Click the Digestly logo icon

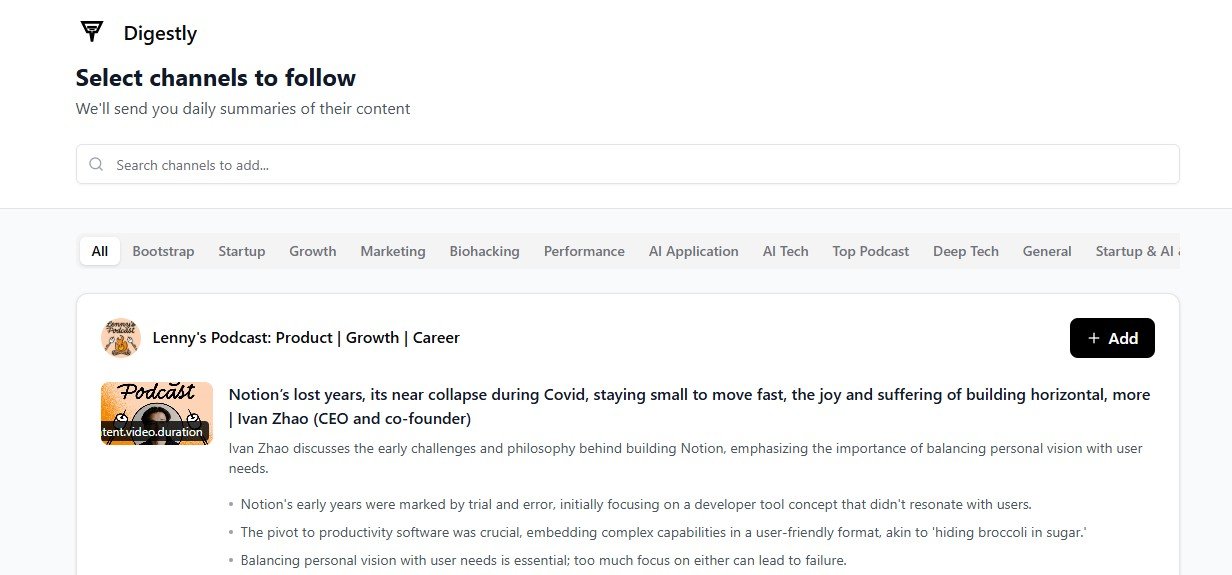(x=92, y=32)
